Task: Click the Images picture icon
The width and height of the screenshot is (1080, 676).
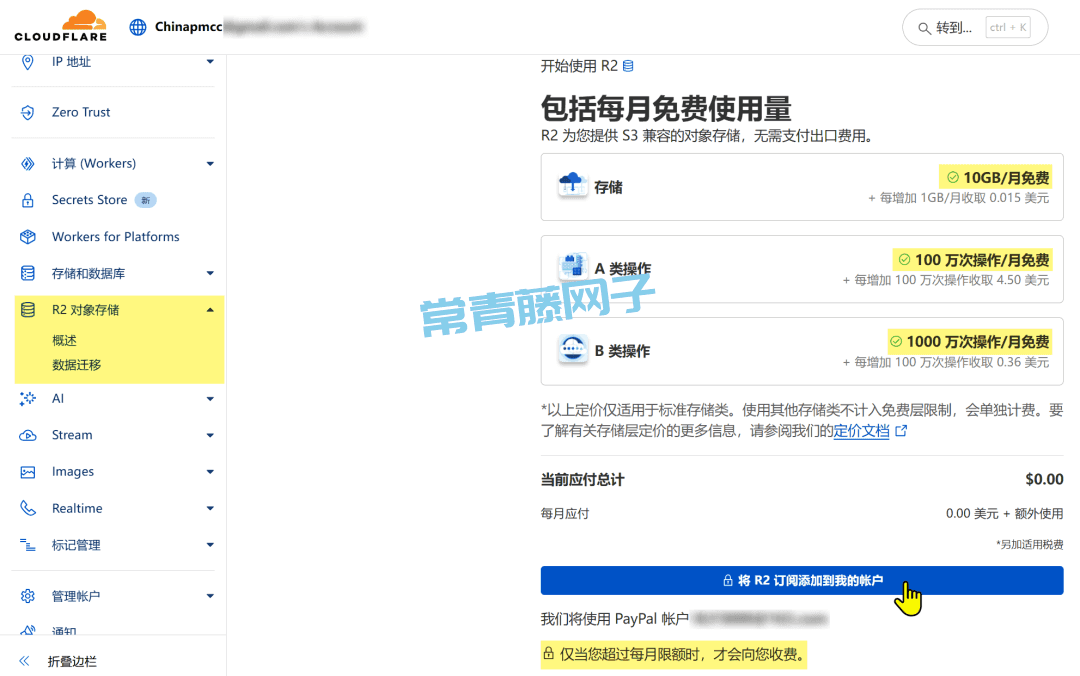Action: [x=28, y=472]
